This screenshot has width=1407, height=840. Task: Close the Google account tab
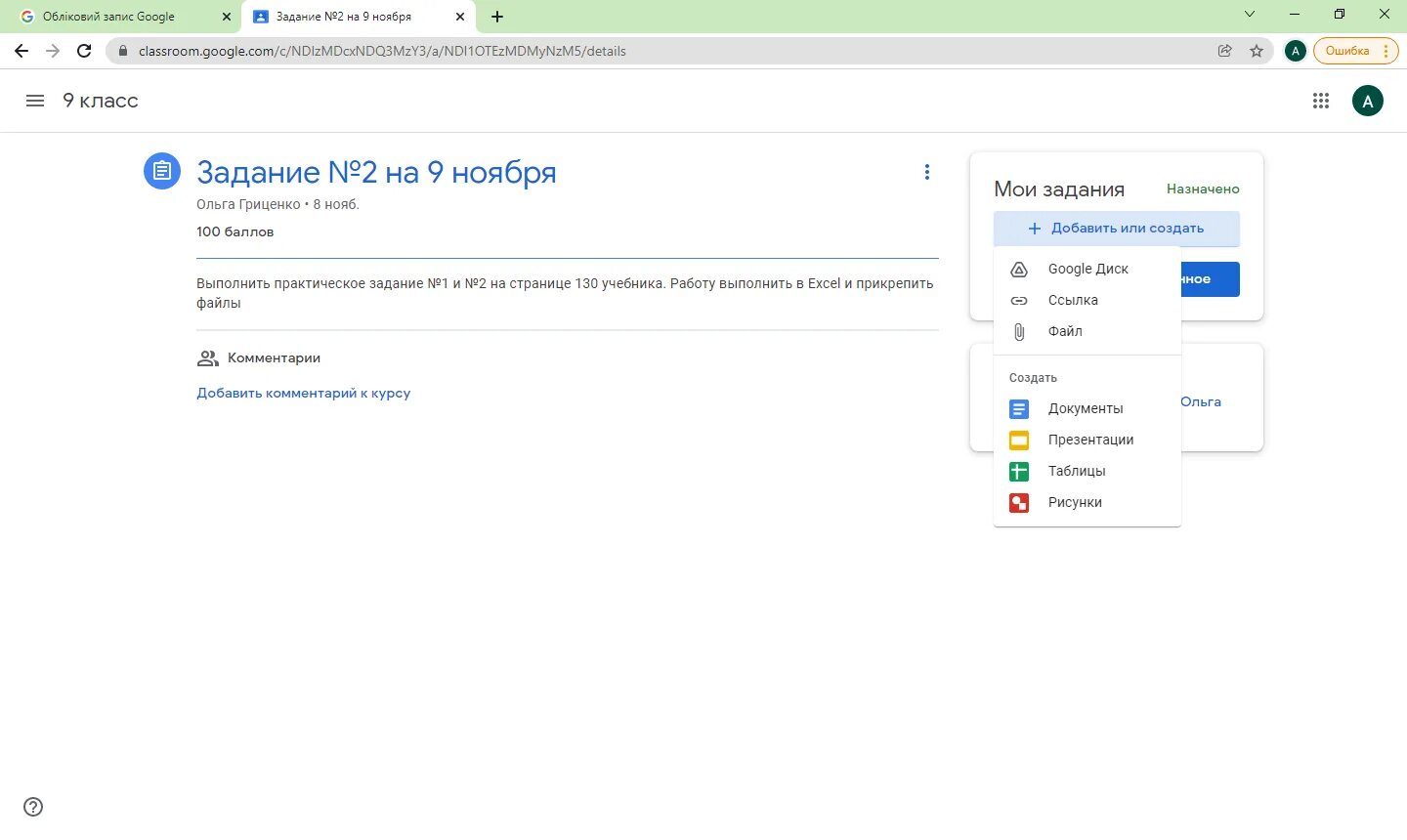227,17
